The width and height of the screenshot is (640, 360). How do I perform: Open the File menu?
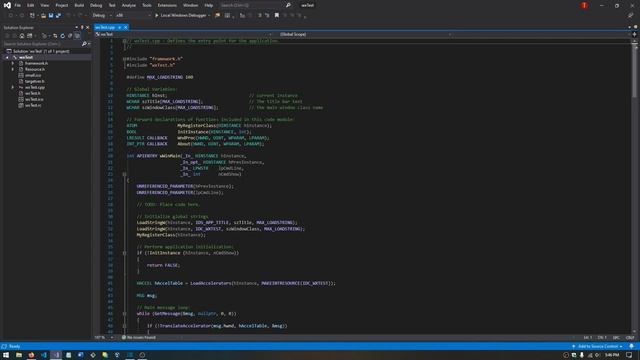[18, 5]
